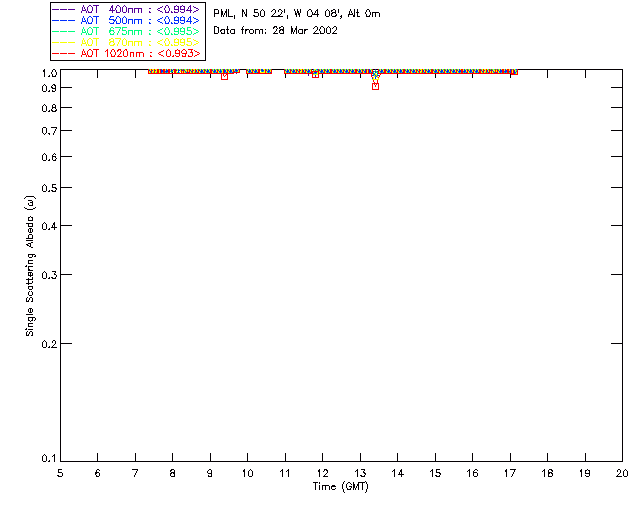The image size is (640, 512).
Task: Click the 0.1 y-axis tick label
Action: pos(49,459)
